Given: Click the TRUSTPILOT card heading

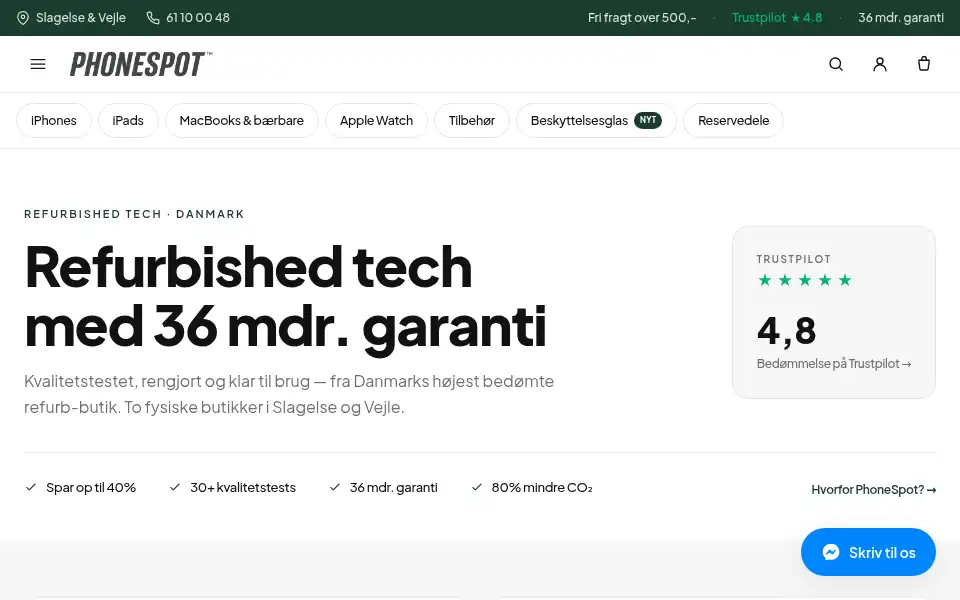Looking at the screenshot, I should click(793, 259).
